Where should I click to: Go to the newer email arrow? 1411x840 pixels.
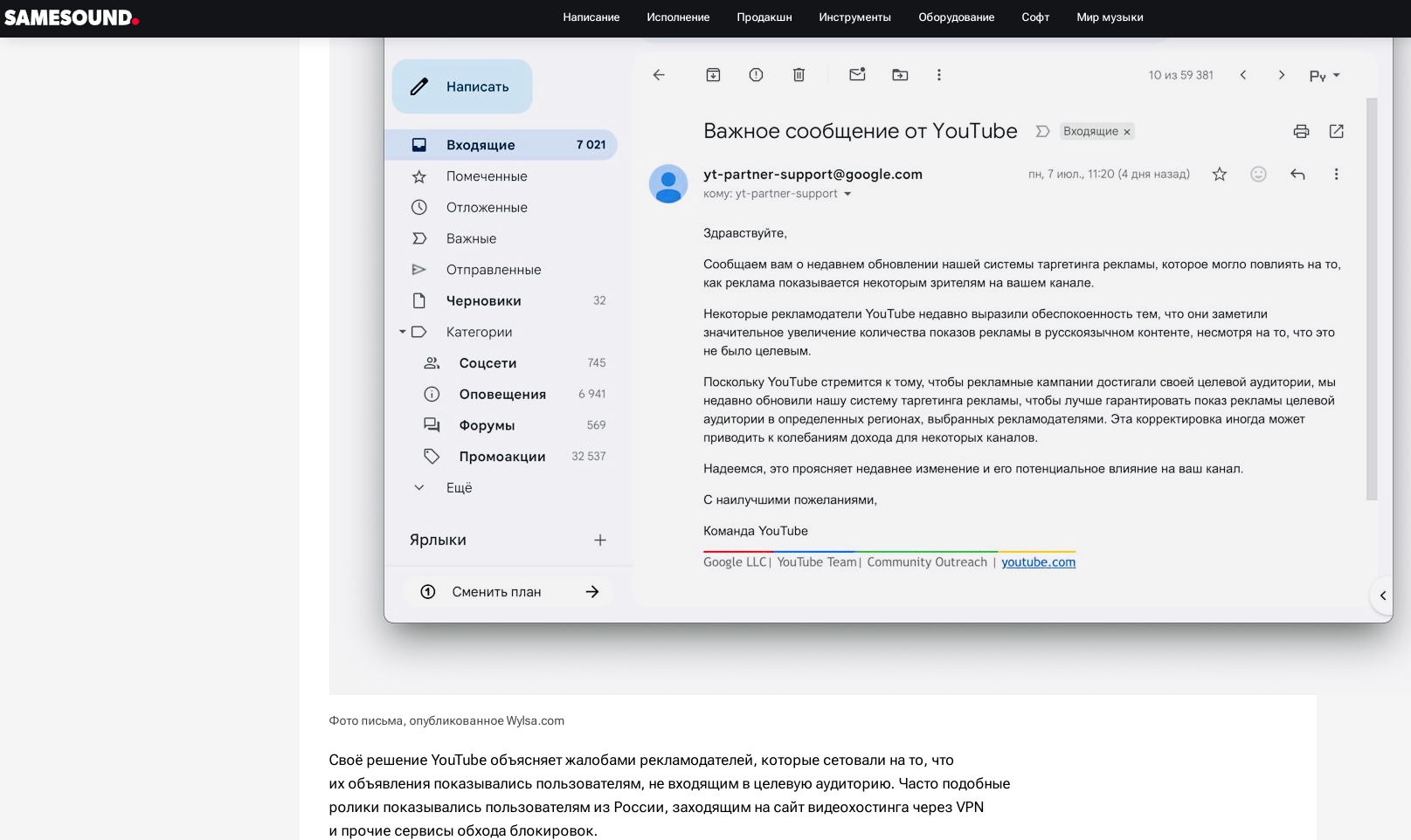(x=1243, y=75)
